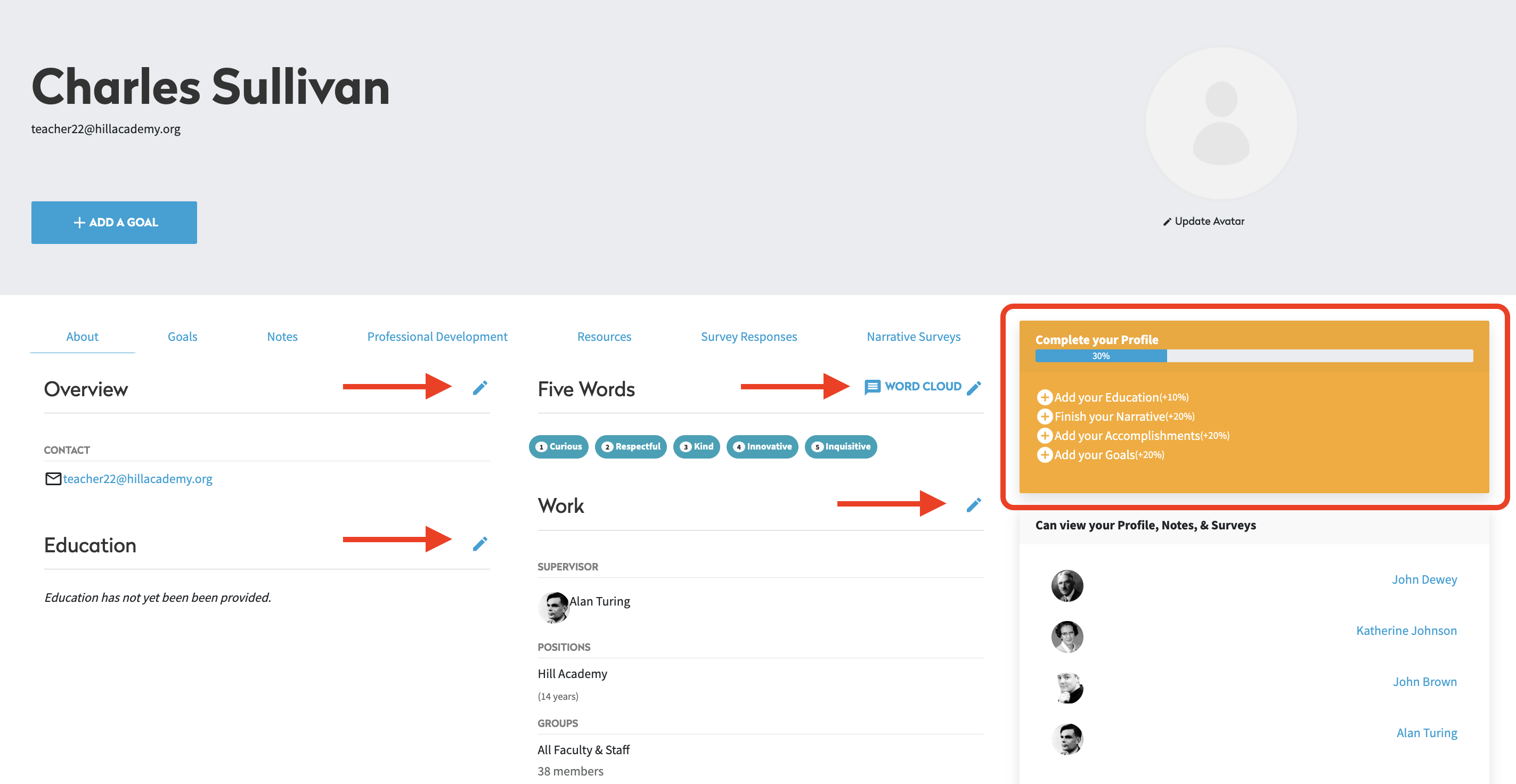The width and height of the screenshot is (1516, 784).
Task: Click the profile completion progress bar
Action: 1253,355
